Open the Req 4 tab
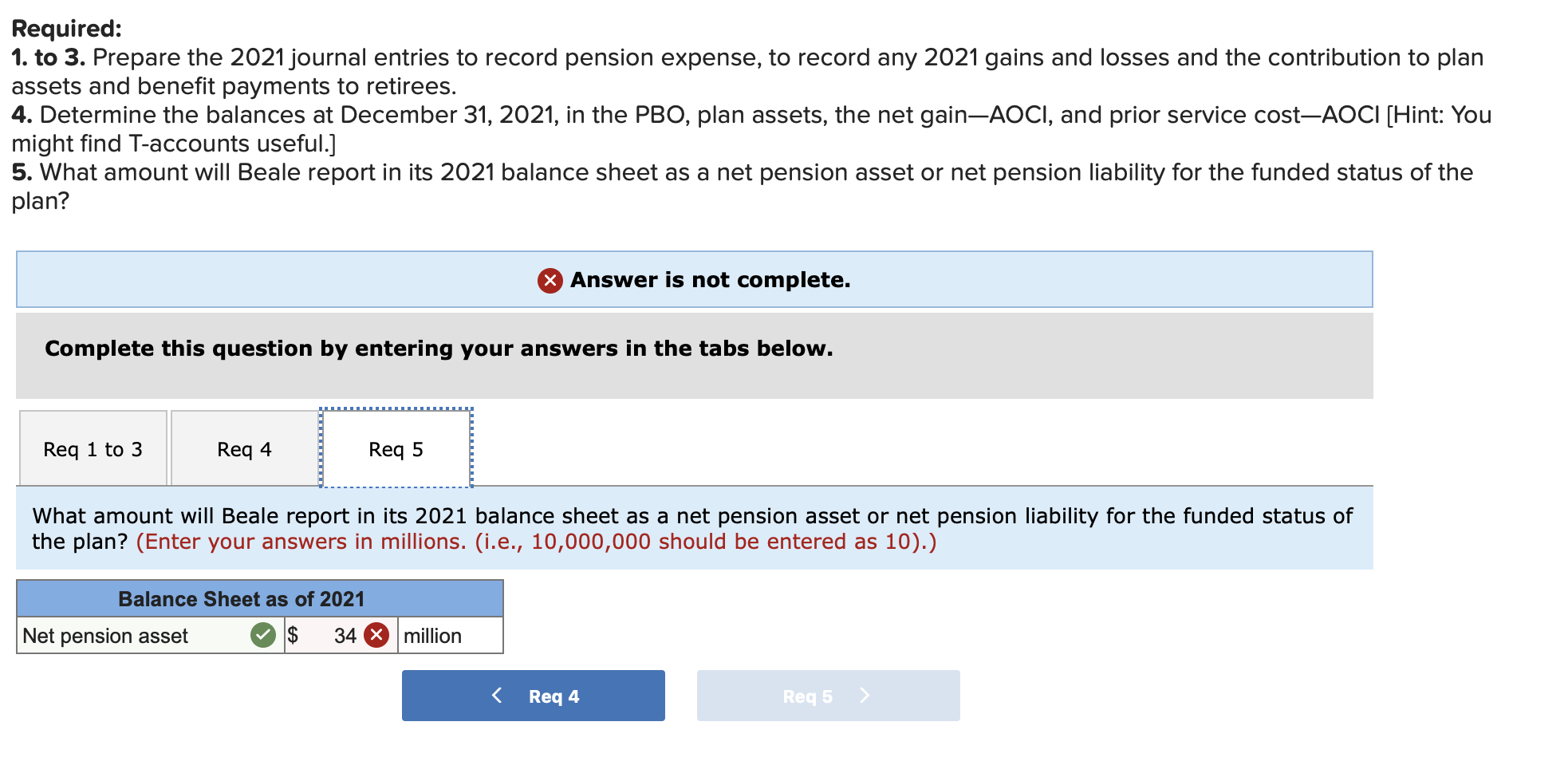 245,448
